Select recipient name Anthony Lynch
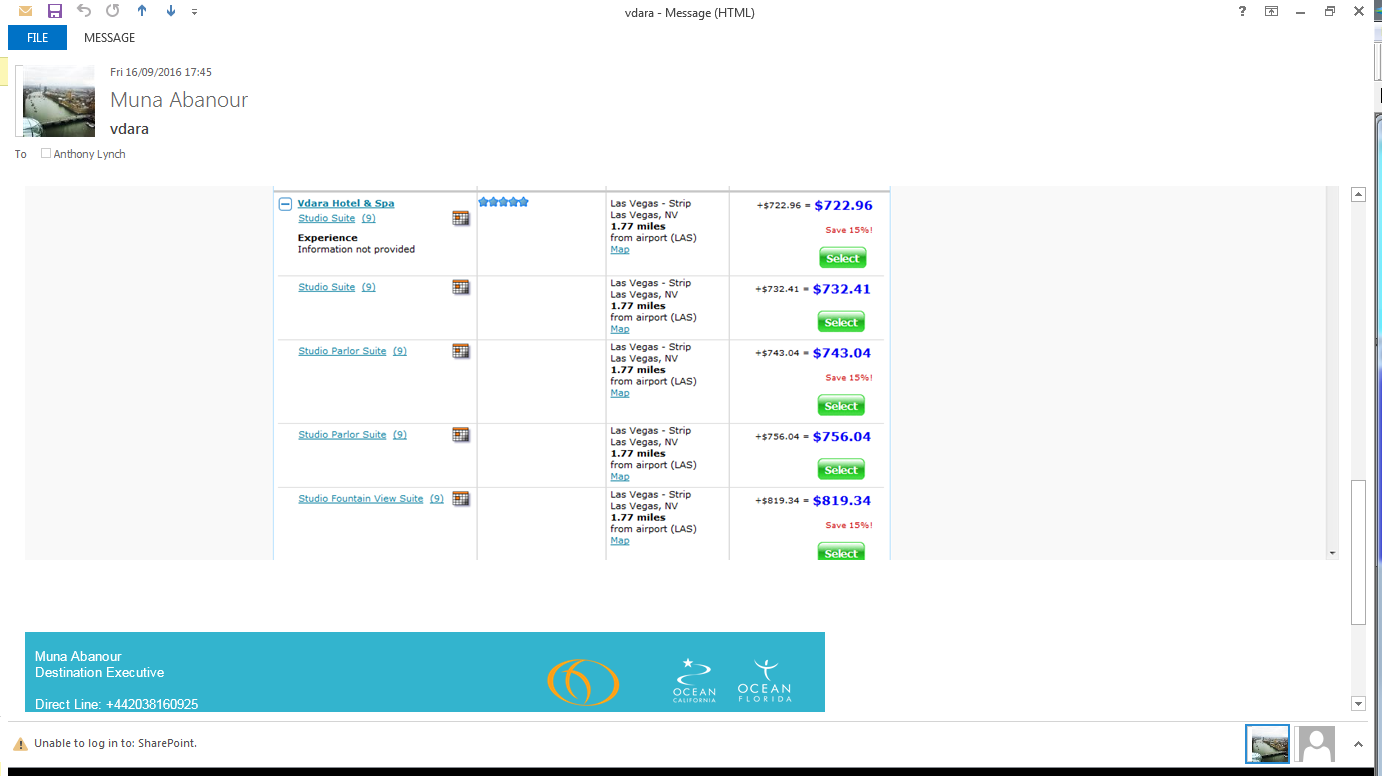 coord(90,154)
